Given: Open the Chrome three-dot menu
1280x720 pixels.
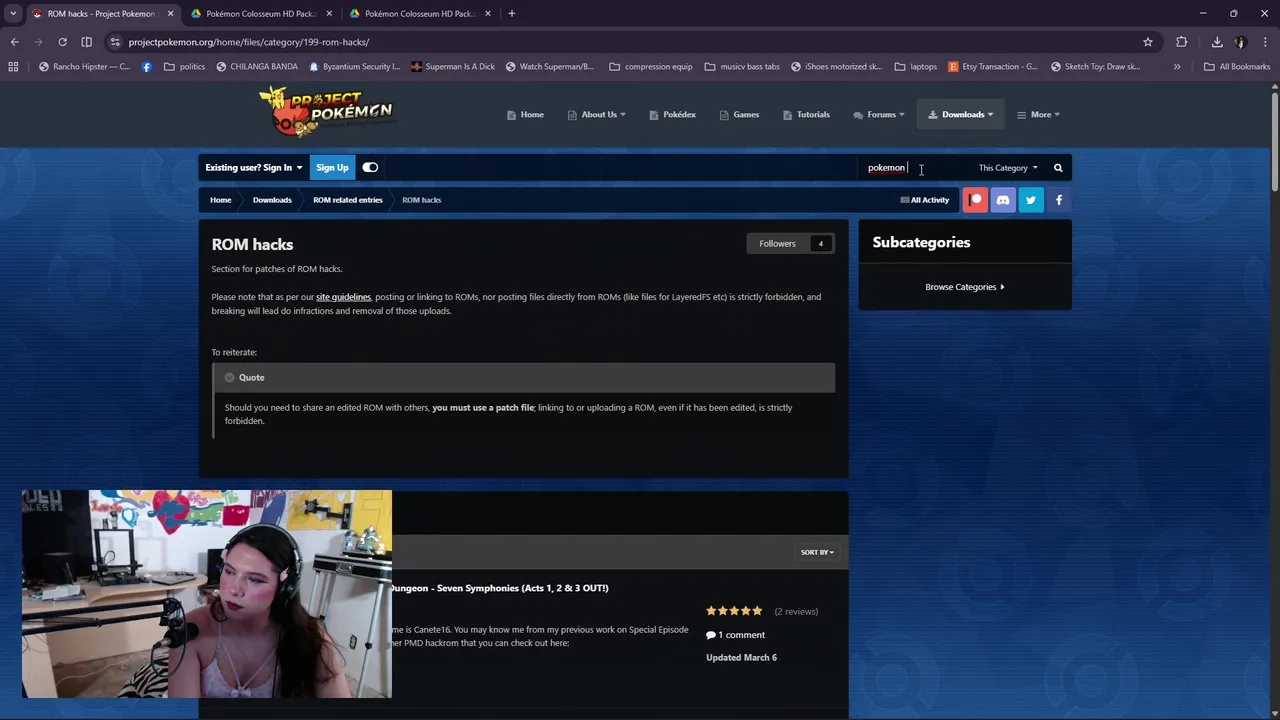Looking at the screenshot, I should click(x=1266, y=42).
